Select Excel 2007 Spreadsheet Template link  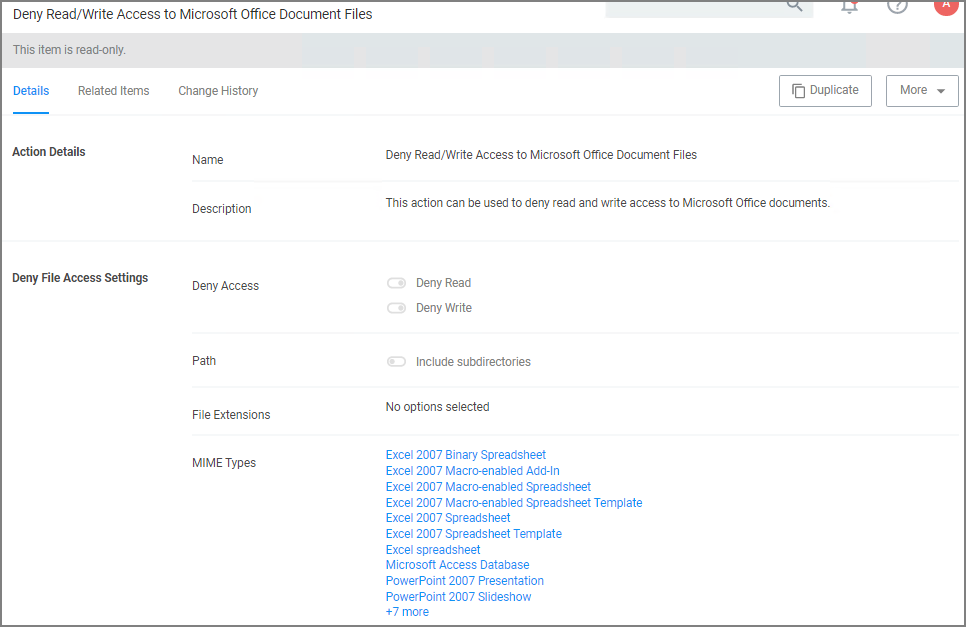coord(473,534)
